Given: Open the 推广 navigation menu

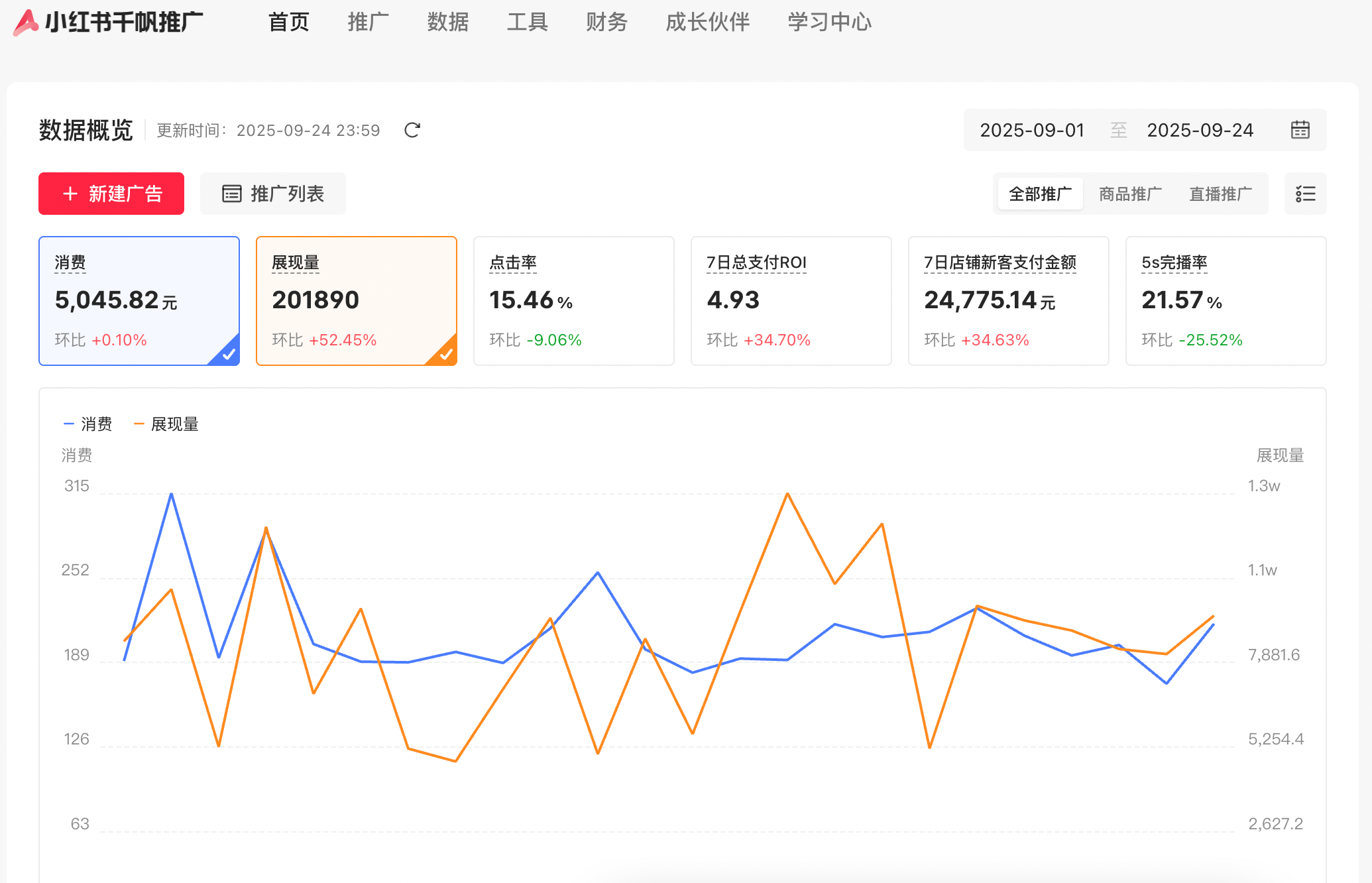Looking at the screenshot, I should [x=368, y=23].
